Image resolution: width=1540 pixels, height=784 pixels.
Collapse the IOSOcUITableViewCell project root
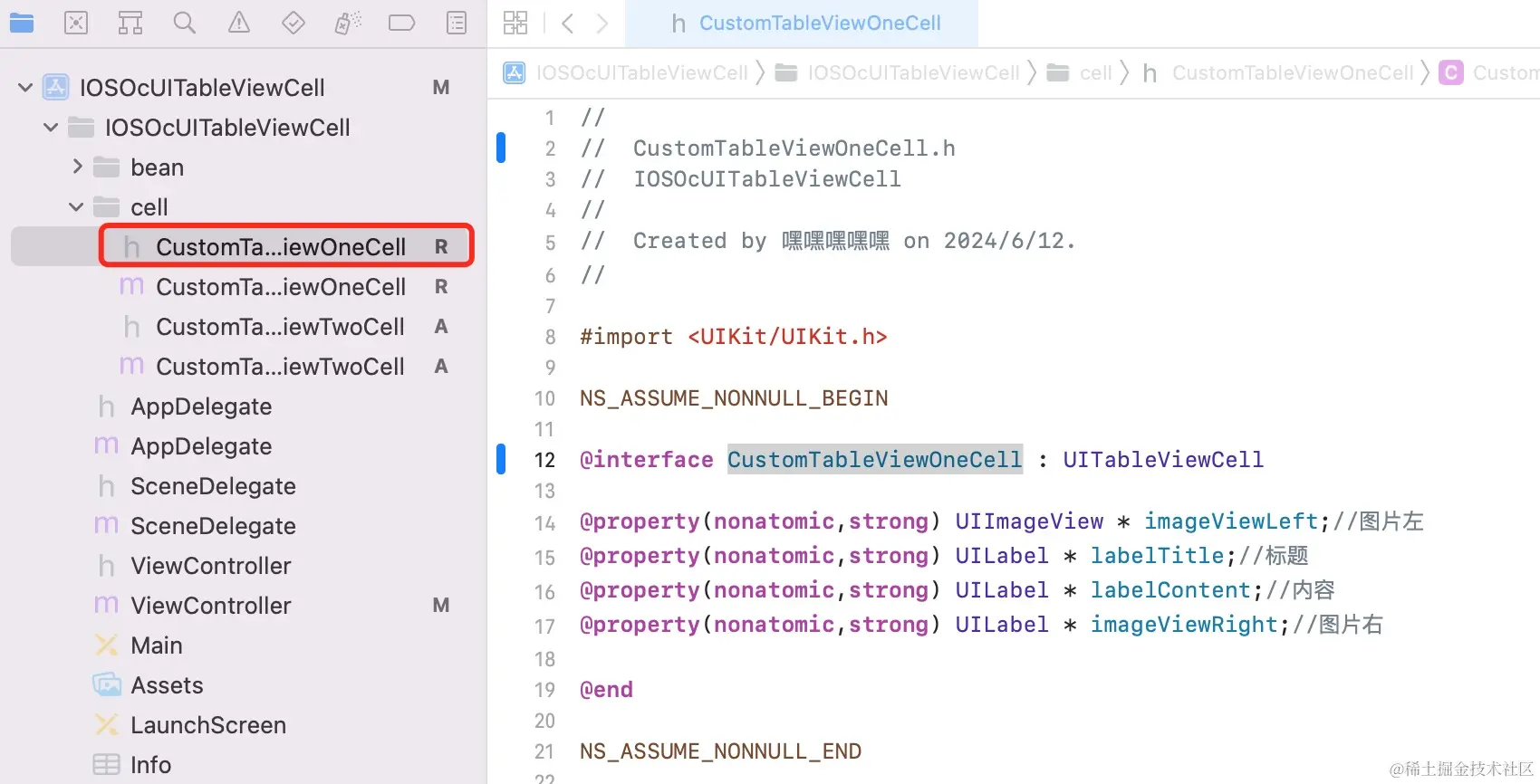[x=25, y=88]
